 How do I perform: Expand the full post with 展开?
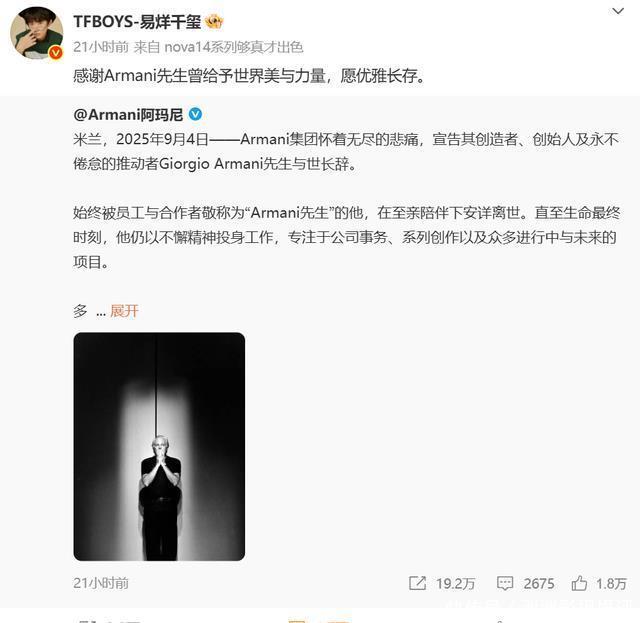[x=124, y=311]
